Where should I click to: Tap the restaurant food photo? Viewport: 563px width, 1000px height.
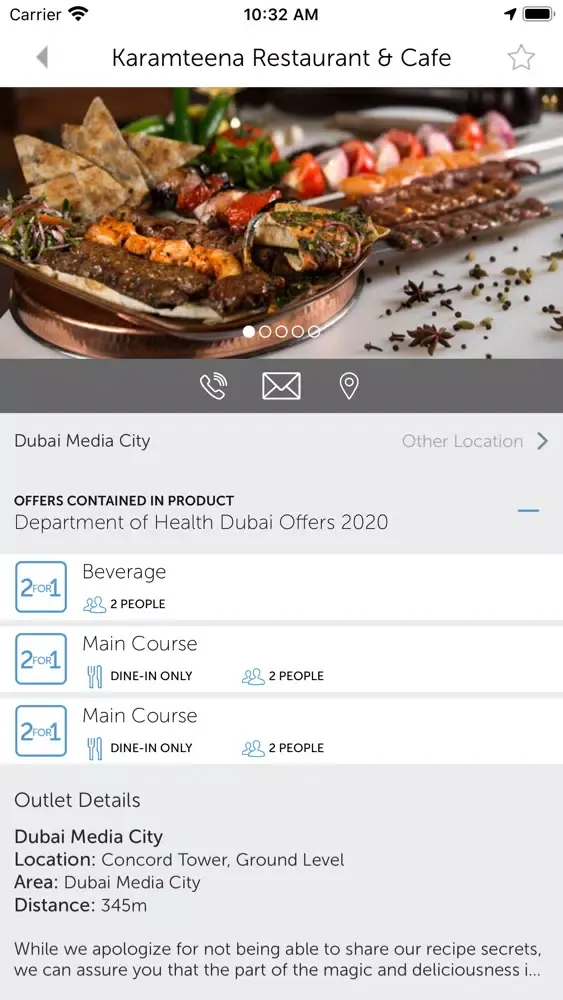(x=281, y=223)
